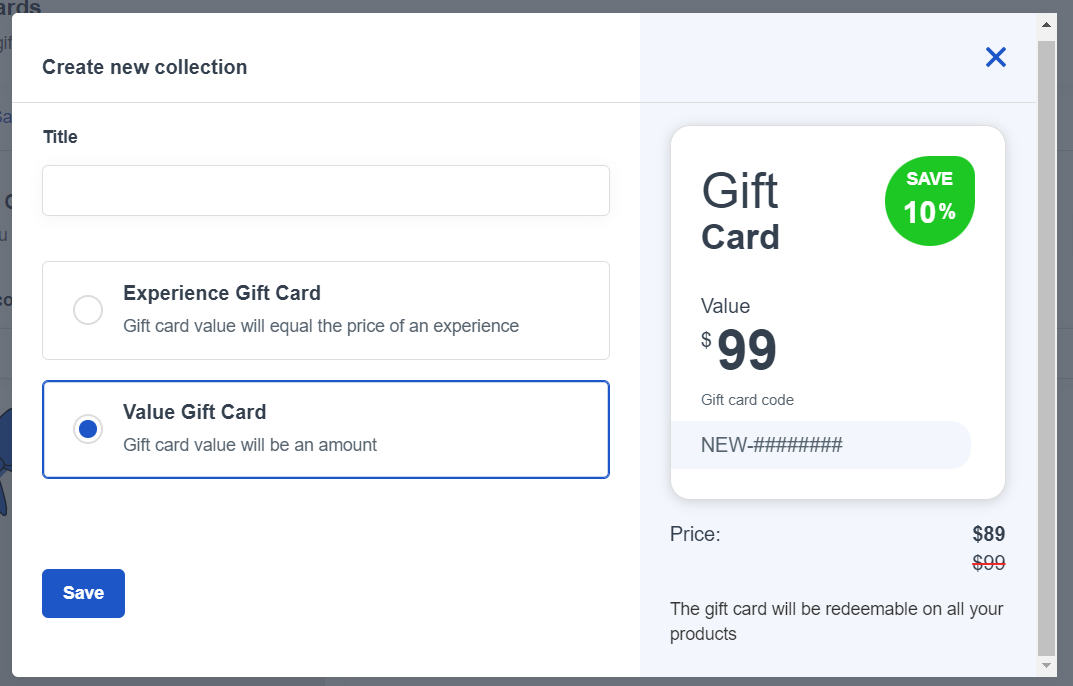The image size is (1073, 686).
Task: Close the Create new collection dialog
Action: (x=995, y=57)
